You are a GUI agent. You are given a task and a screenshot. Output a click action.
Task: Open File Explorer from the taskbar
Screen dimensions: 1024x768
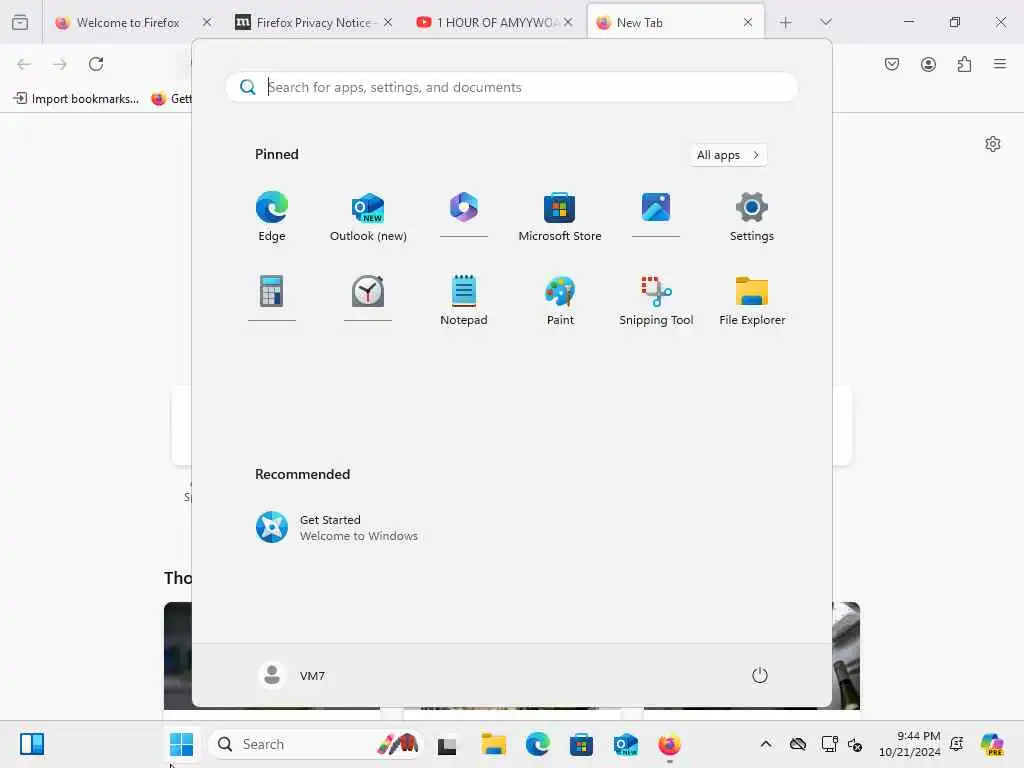tap(493, 744)
